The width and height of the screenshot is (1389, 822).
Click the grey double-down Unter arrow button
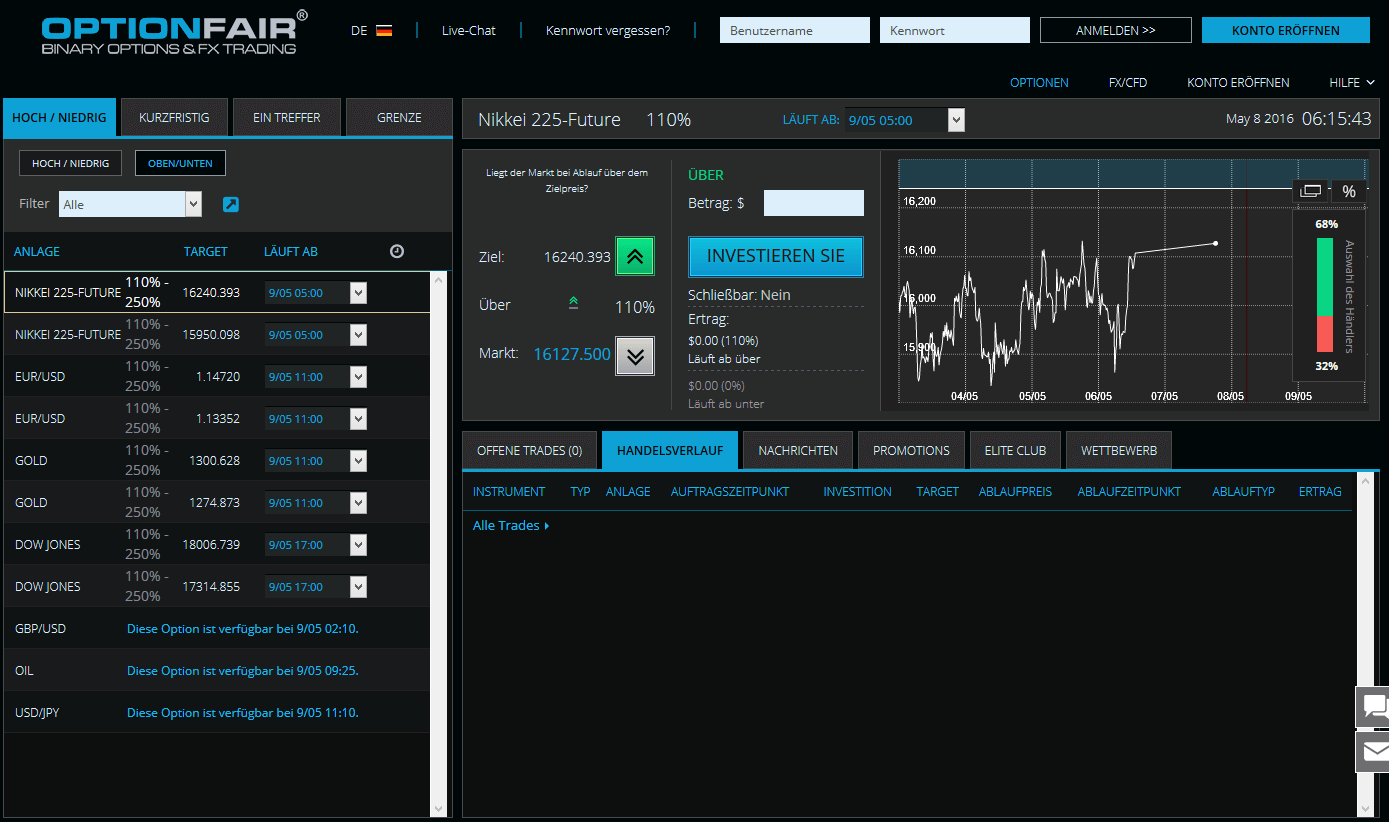tap(635, 355)
